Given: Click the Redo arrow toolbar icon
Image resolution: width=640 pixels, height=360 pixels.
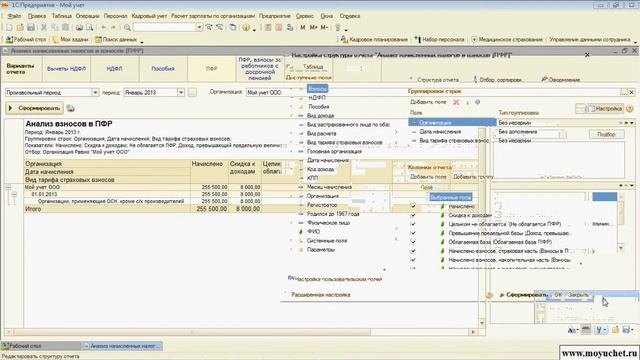Looking at the screenshot, I should pos(113,27).
